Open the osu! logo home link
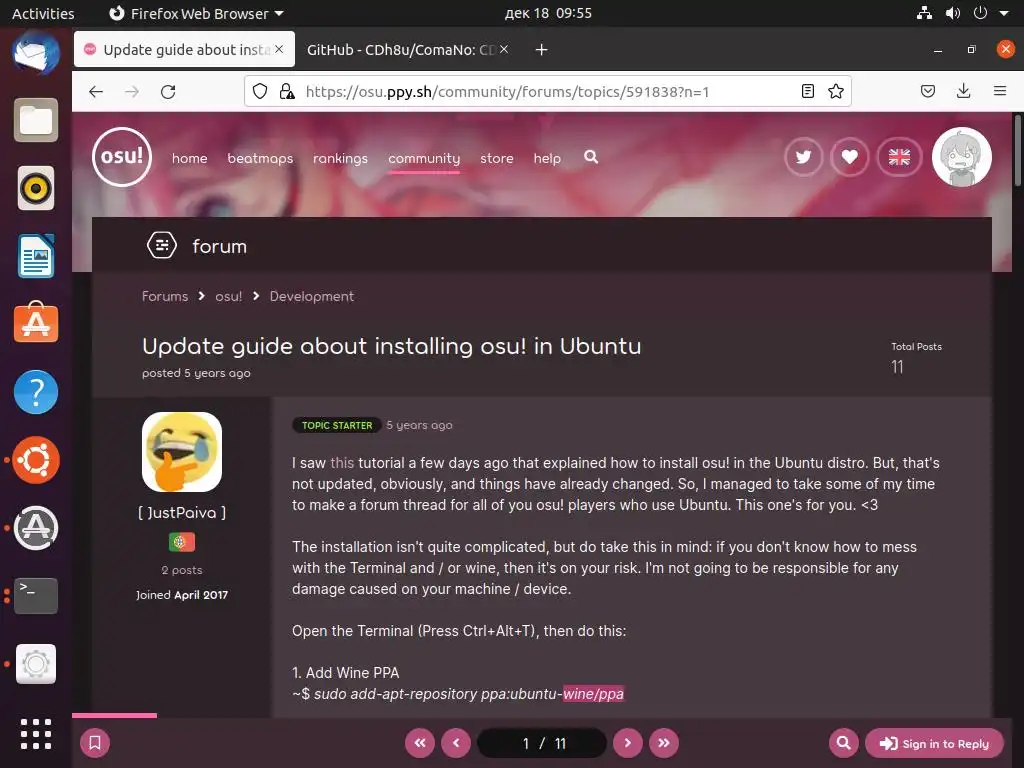 (x=122, y=157)
